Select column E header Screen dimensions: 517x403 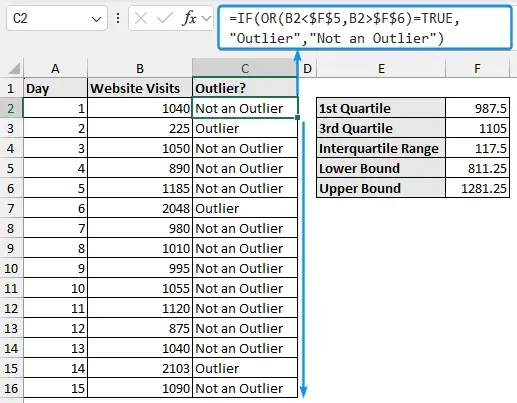pyautogui.click(x=381, y=68)
